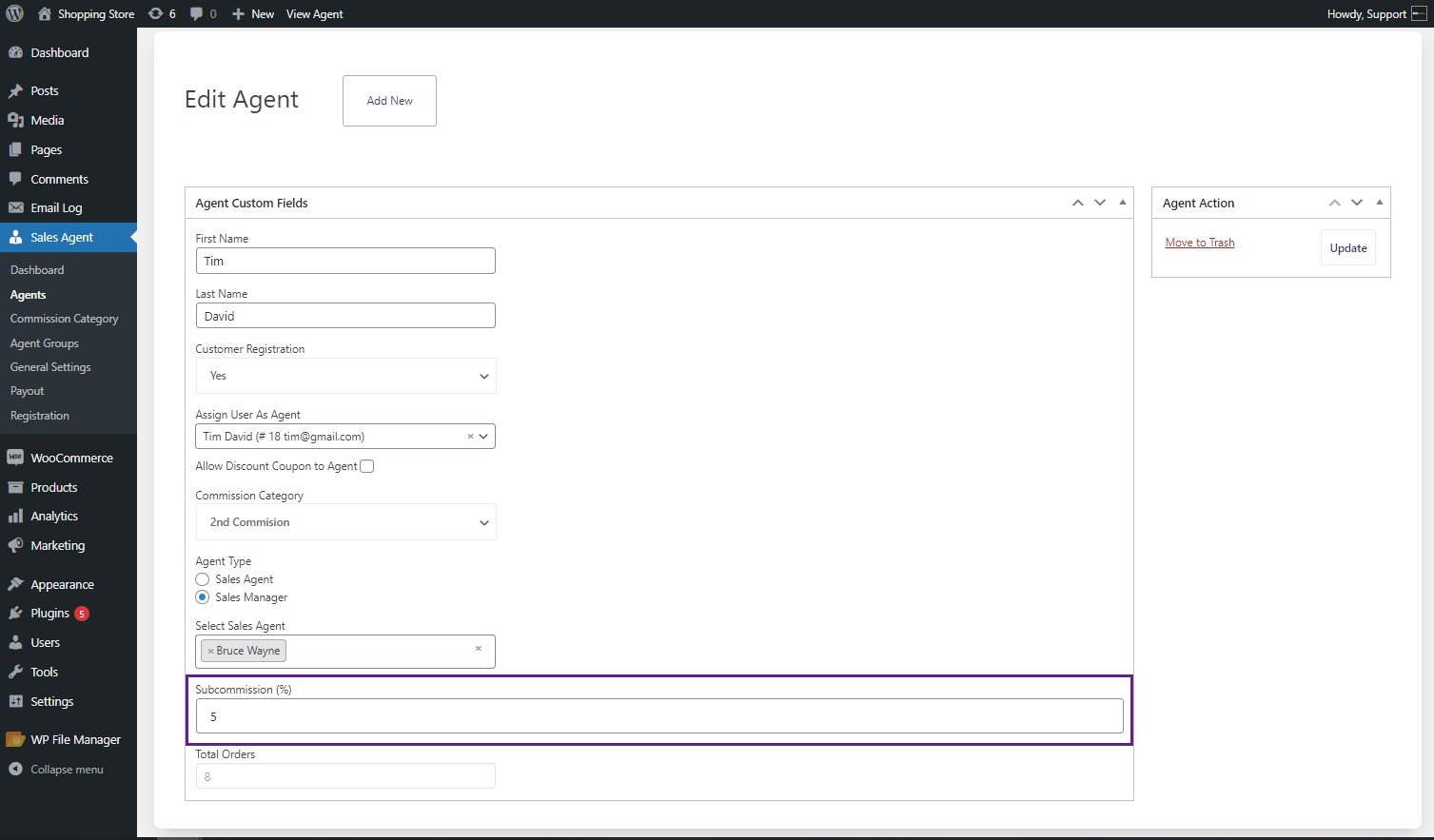Open the Assign User As Agent dropdown arrow

(483, 437)
